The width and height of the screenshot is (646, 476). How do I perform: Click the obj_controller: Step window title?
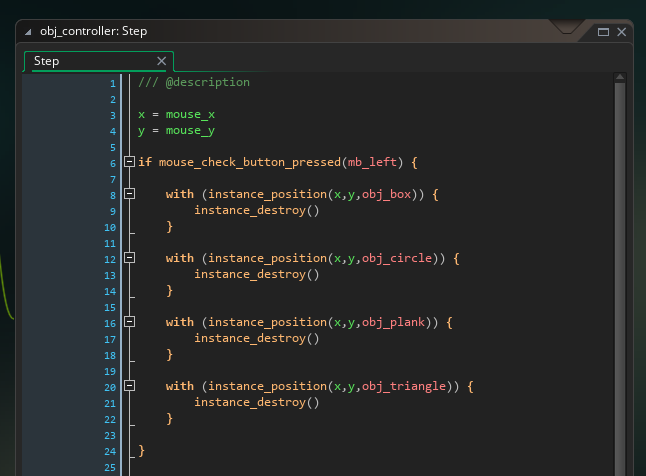[x=94, y=31]
